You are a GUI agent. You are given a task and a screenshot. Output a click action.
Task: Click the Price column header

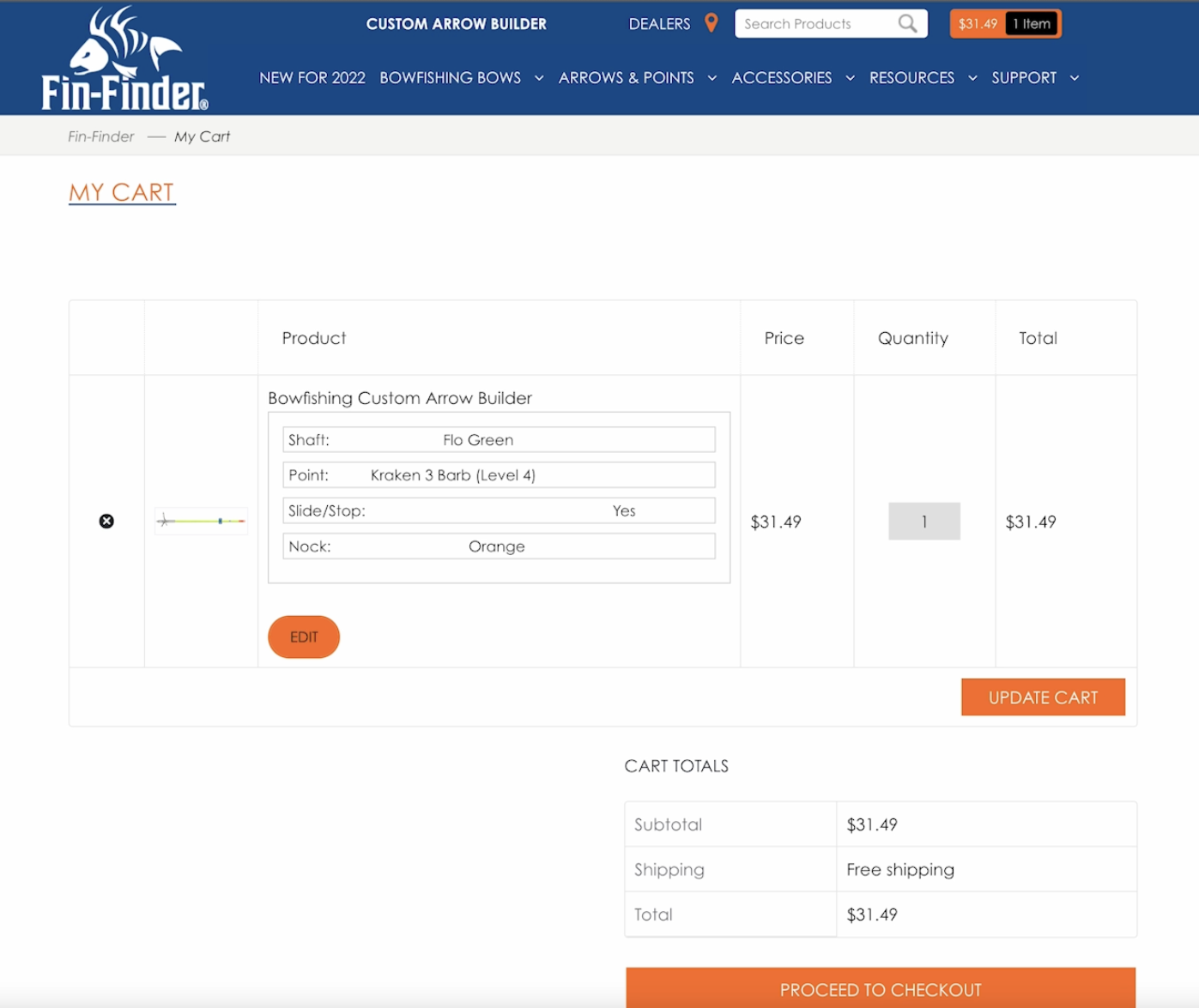[x=784, y=338]
